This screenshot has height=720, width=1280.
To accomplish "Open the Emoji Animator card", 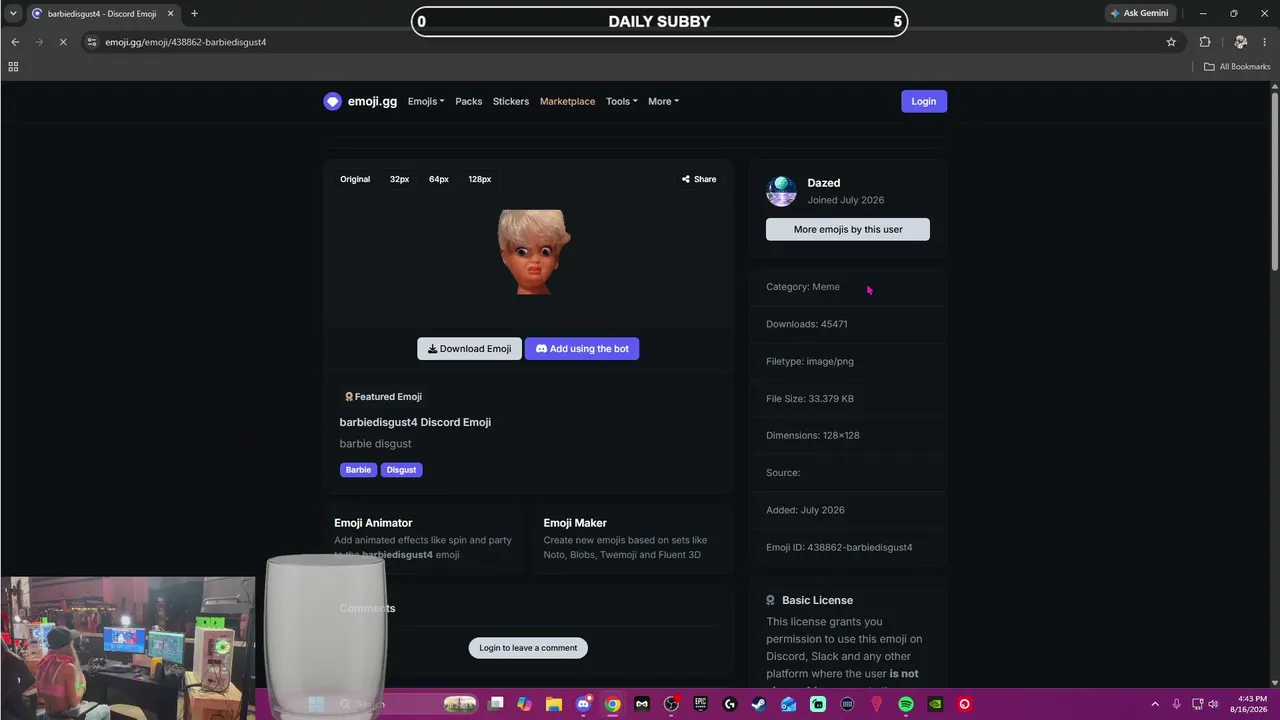I will pos(424,538).
